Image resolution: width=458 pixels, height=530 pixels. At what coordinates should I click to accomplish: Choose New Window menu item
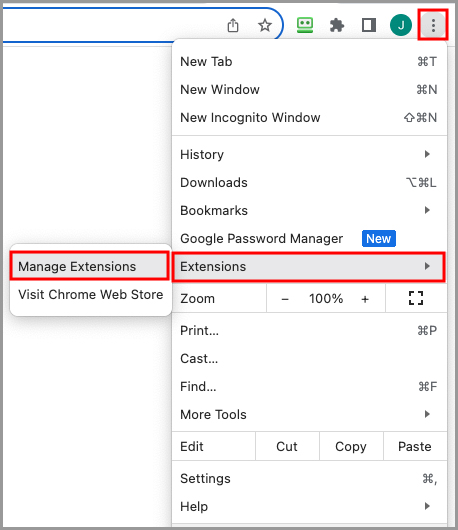[x=309, y=90]
